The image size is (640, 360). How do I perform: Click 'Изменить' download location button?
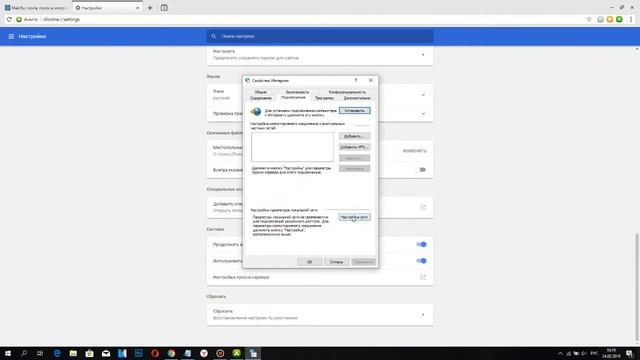pos(415,151)
